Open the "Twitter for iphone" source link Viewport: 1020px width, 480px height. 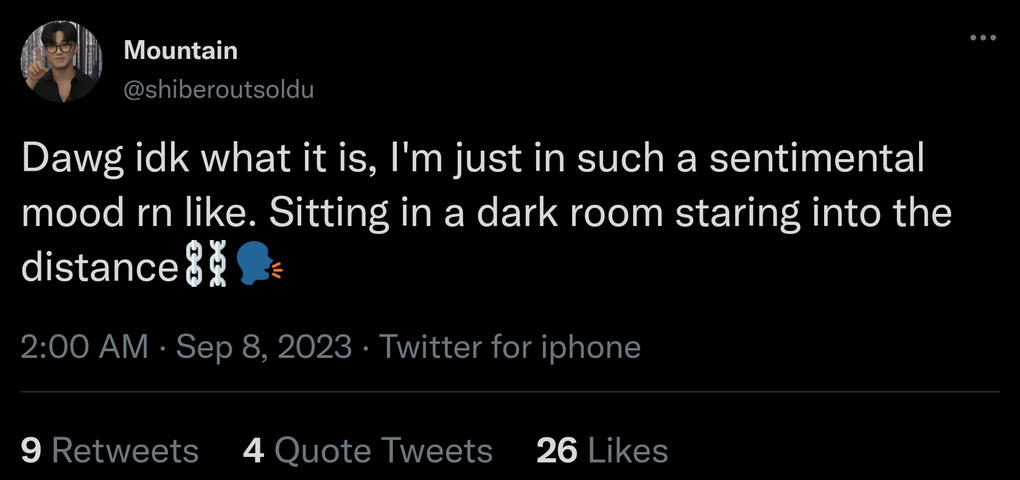tap(510, 347)
